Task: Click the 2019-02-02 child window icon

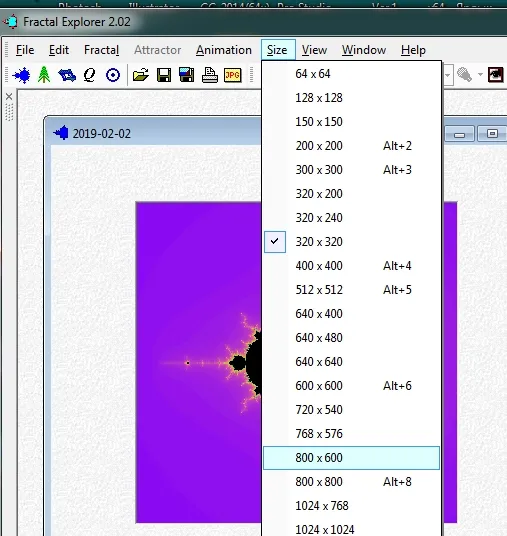Action: click(x=61, y=133)
